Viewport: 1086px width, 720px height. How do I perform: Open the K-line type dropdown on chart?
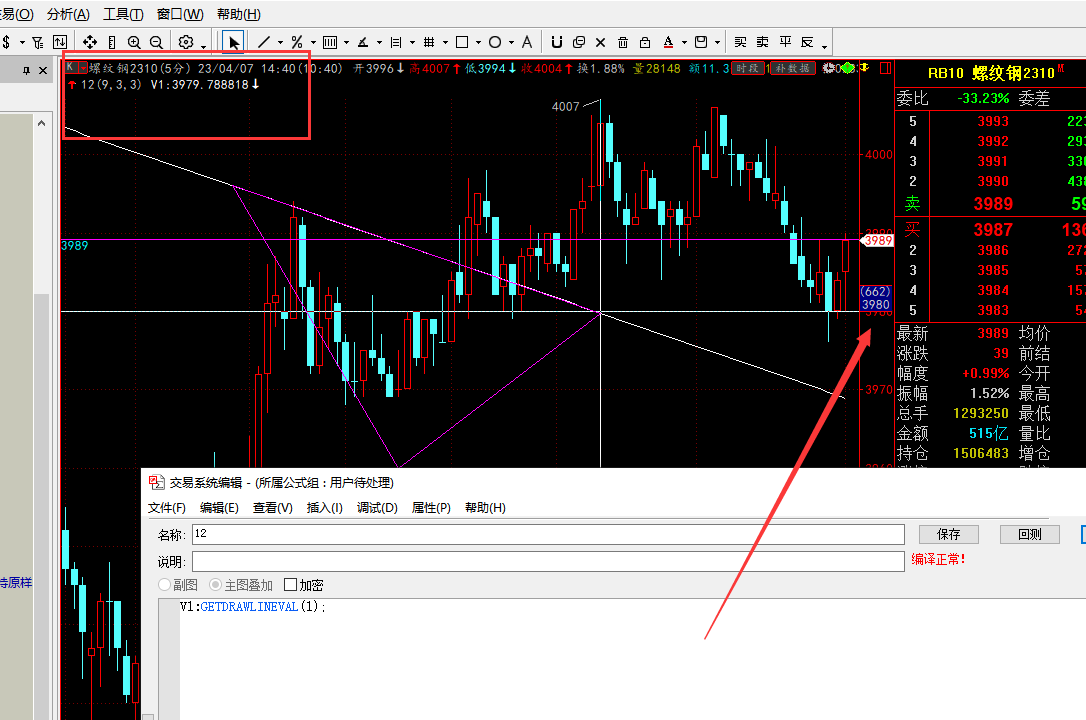(x=83, y=68)
